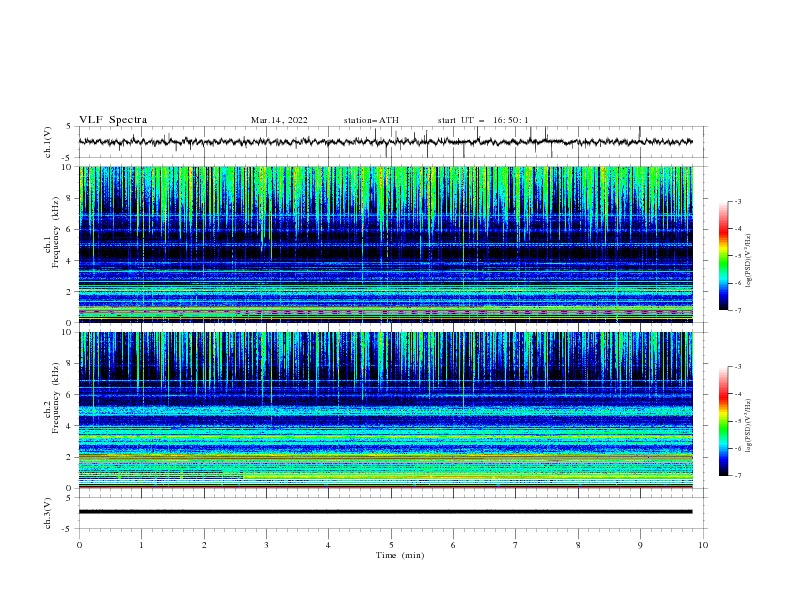
Task: Click the "-7" label on the upper colorbar
Action: [737, 310]
